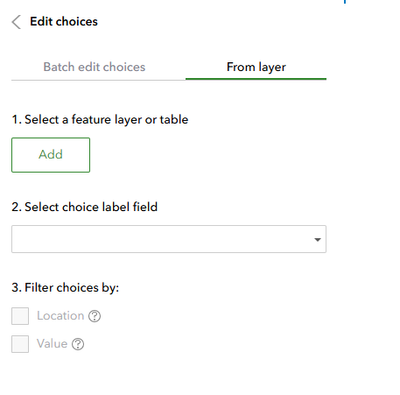The width and height of the screenshot is (400, 395).
Task: Click the Select a feature layer heading
Action: tap(100, 120)
